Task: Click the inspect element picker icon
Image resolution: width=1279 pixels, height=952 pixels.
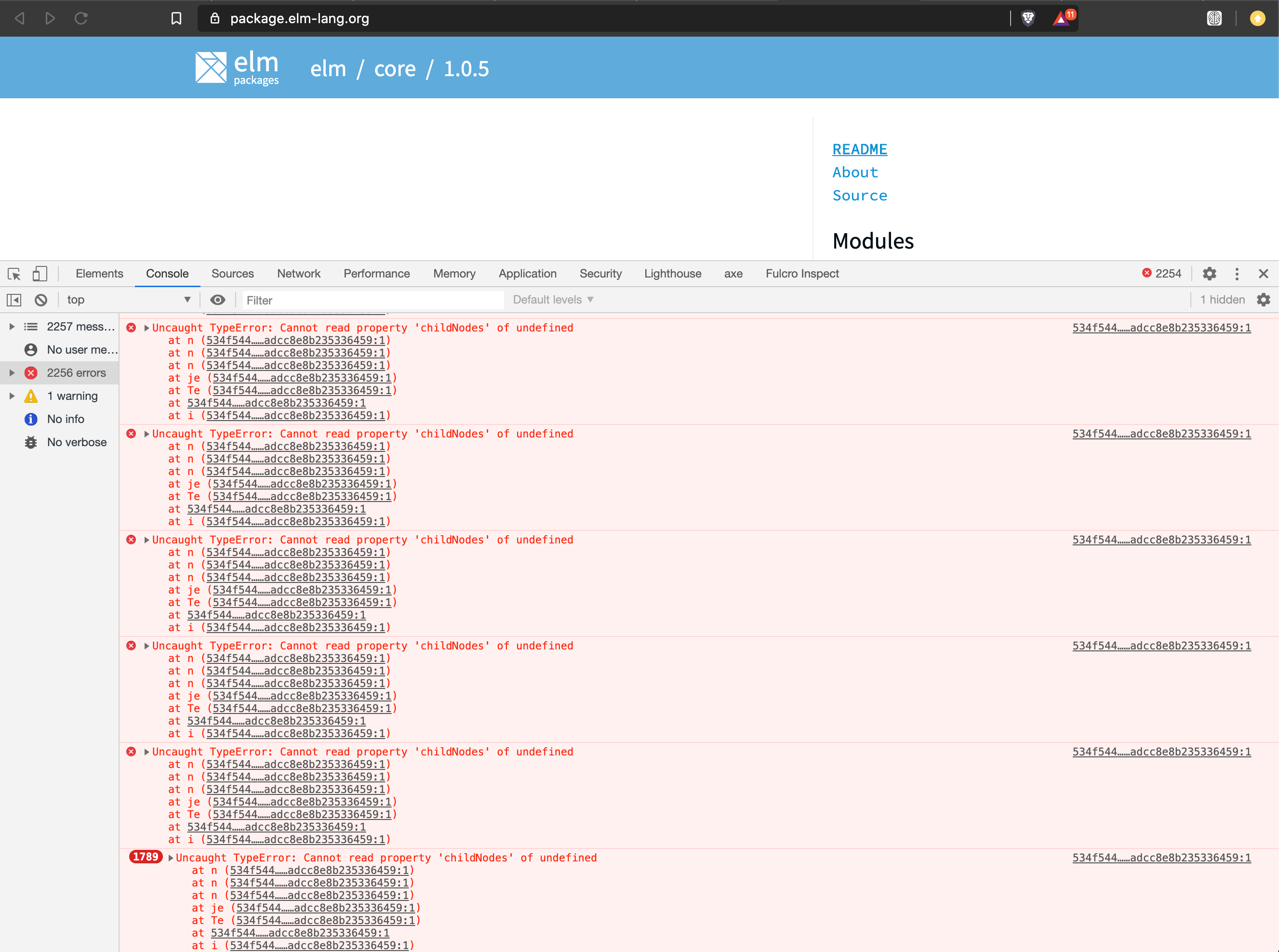Action: click(14, 274)
